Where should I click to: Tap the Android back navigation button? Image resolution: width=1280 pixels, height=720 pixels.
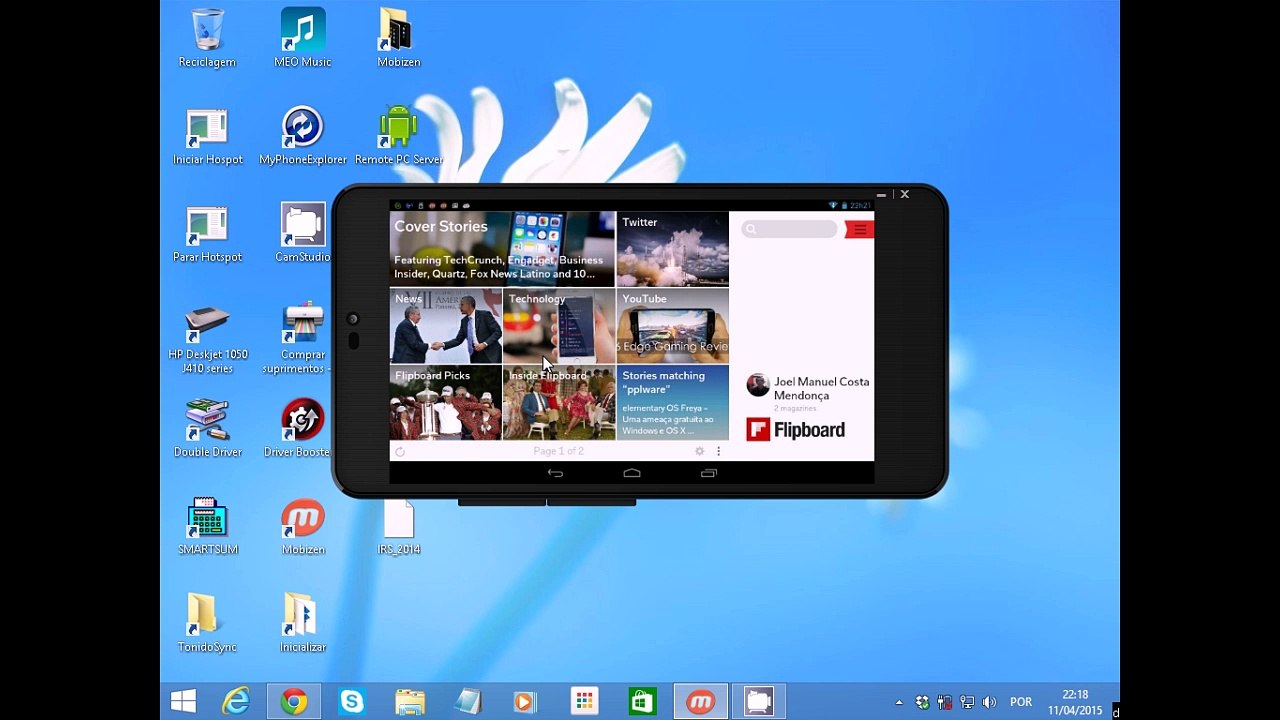[555, 473]
